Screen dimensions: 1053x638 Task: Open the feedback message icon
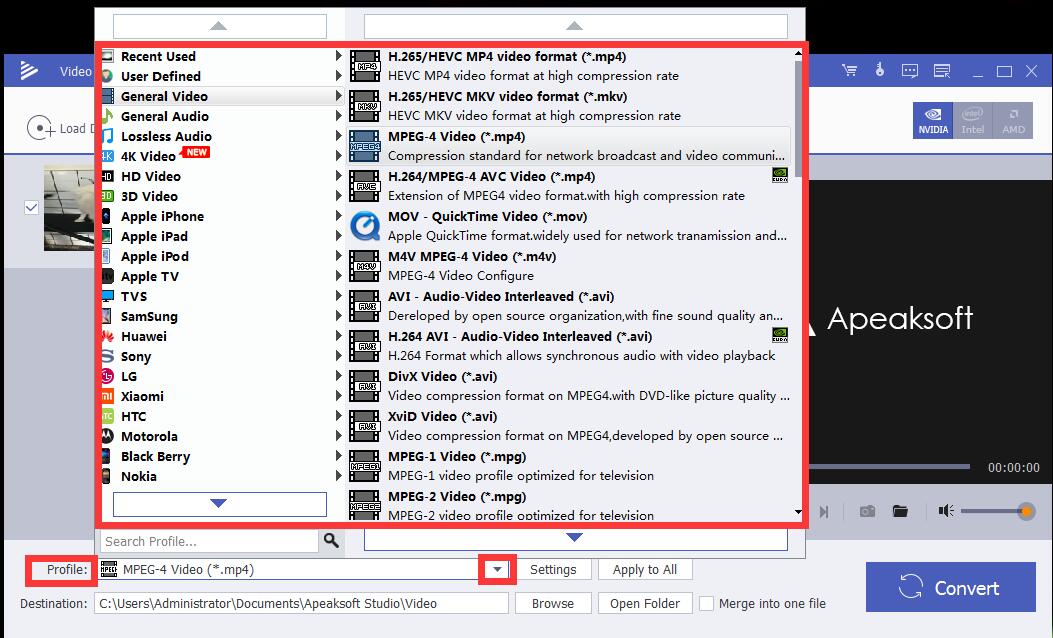point(909,70)
